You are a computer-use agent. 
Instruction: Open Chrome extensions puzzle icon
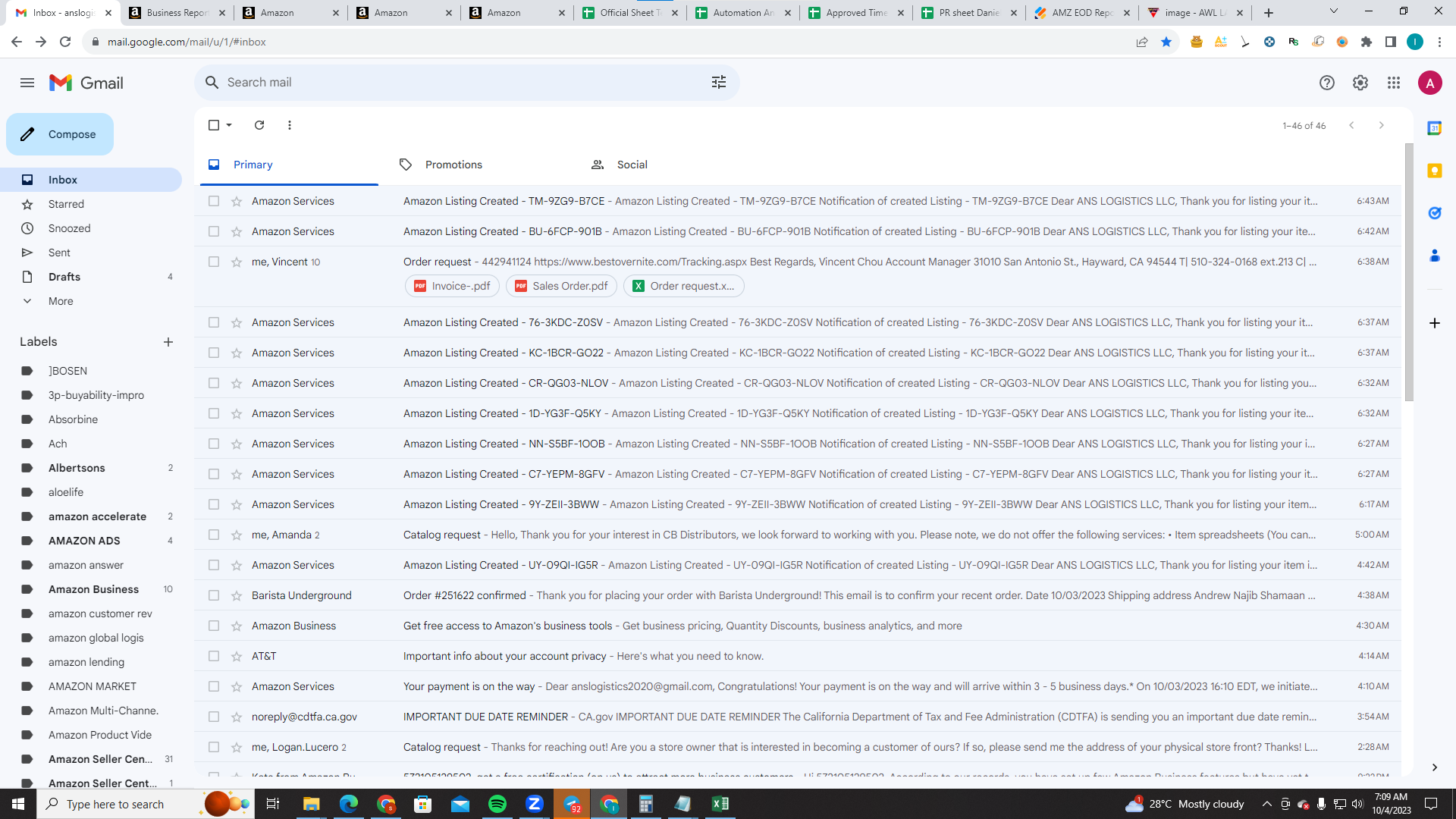1367,42
